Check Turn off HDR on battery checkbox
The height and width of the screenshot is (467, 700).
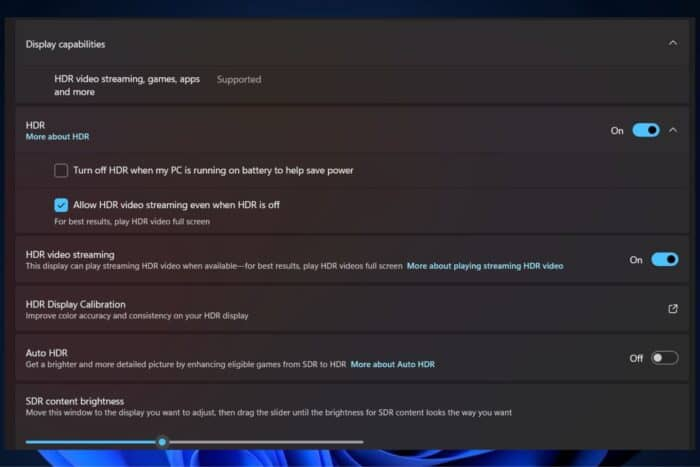(x=61, y=171)
